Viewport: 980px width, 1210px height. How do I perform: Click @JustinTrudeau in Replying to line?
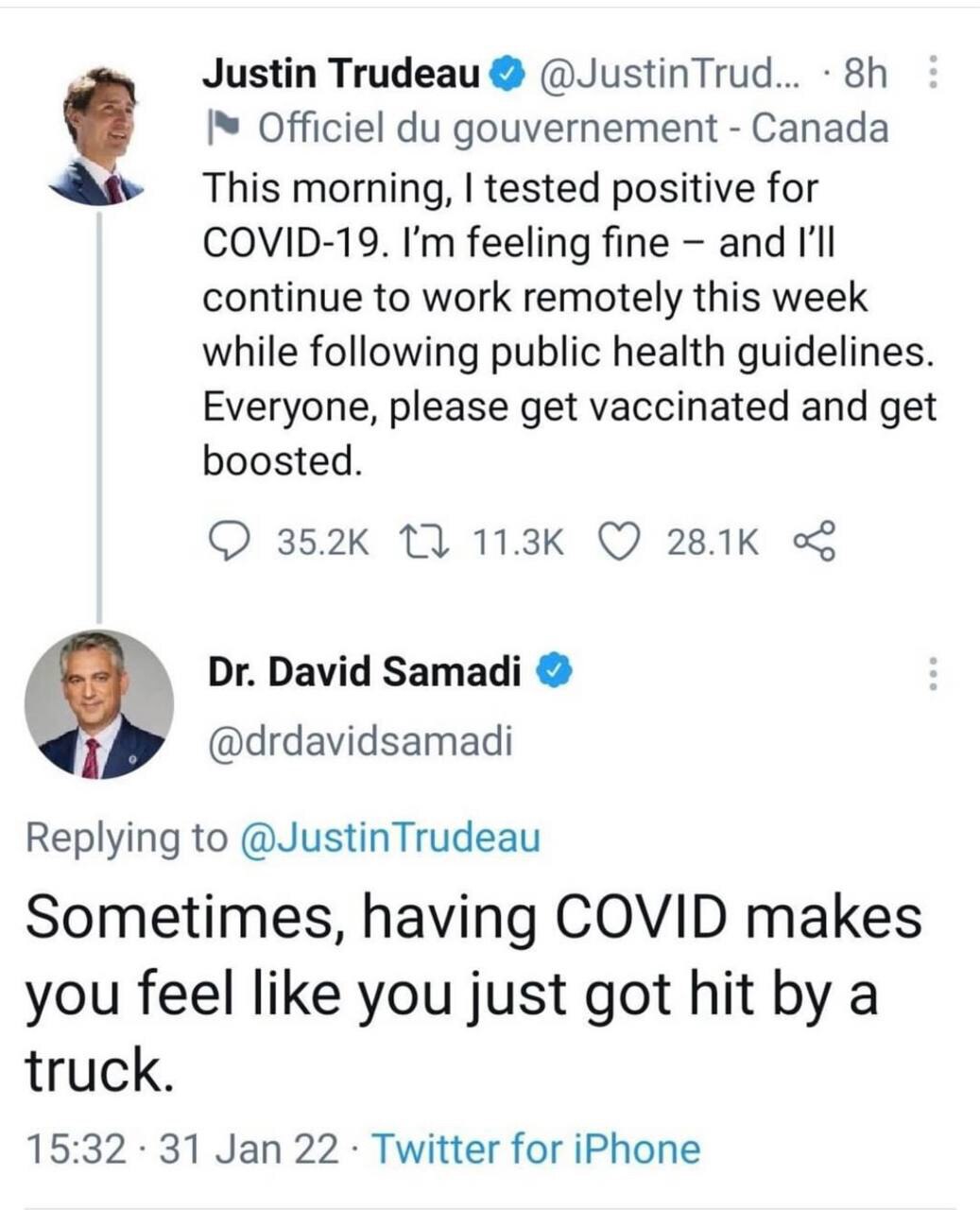click(391, 838)
